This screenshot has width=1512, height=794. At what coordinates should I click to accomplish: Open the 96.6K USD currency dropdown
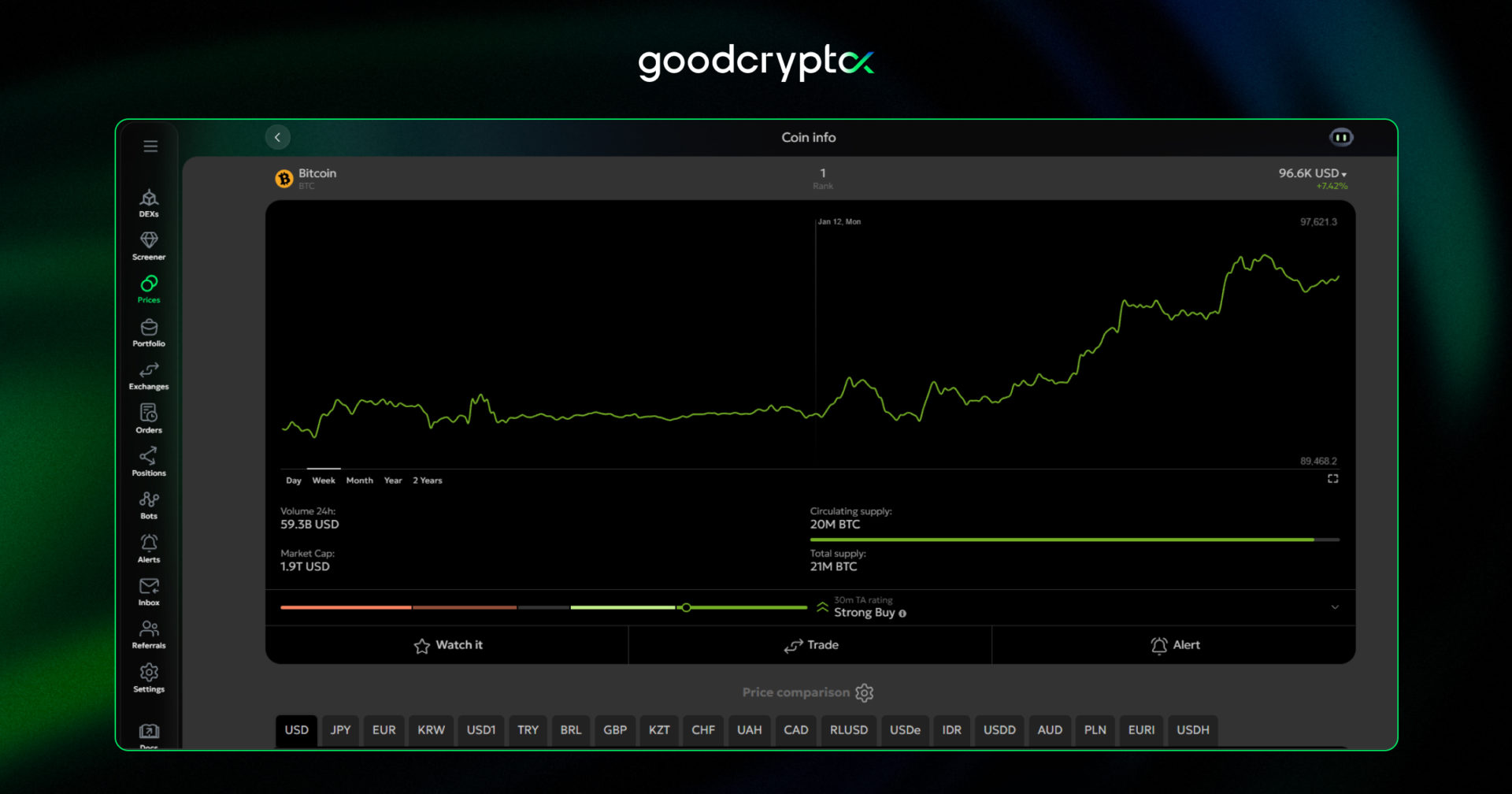[1312, 173]
